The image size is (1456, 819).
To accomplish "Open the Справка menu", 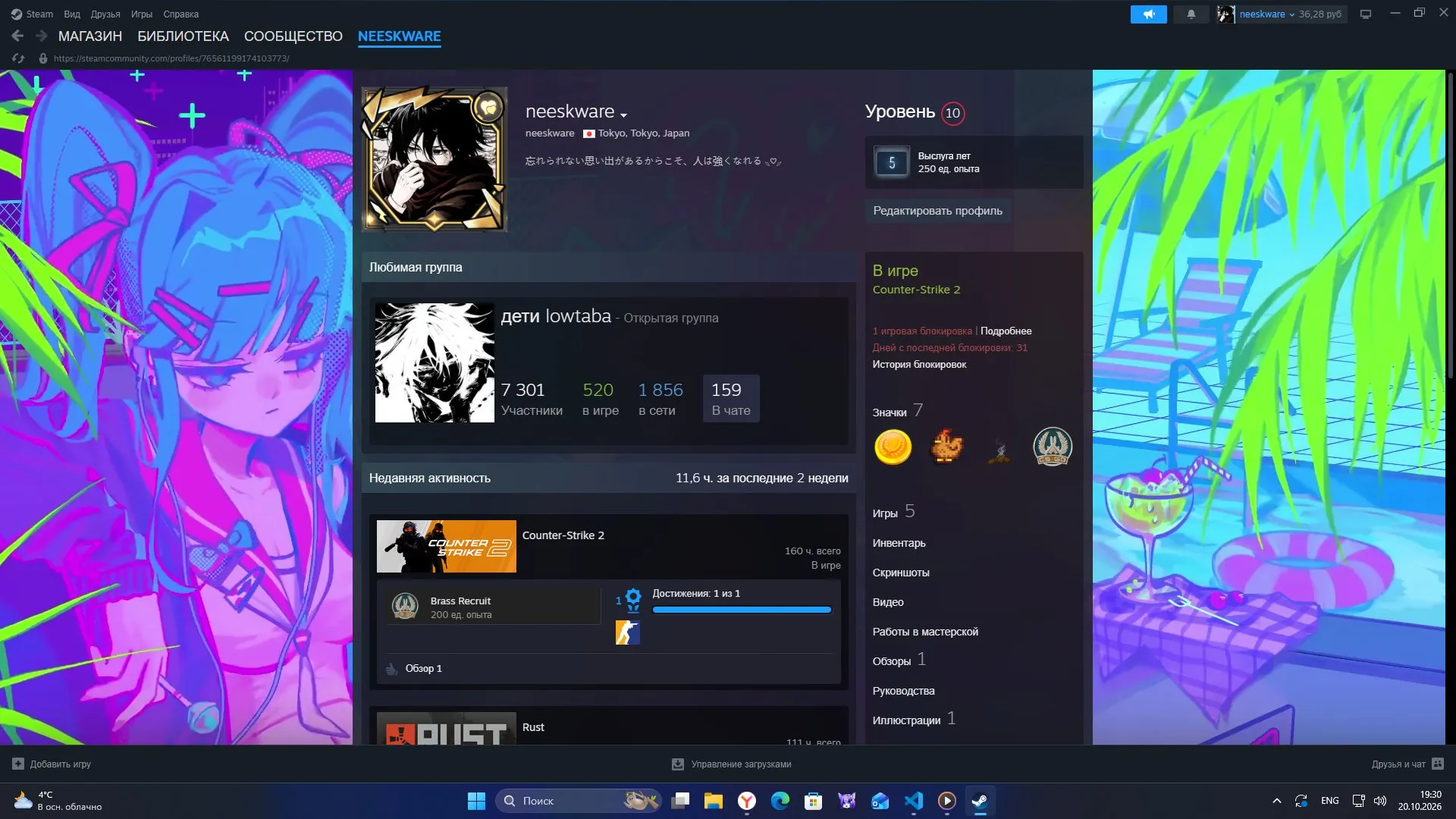I will 180,14.
